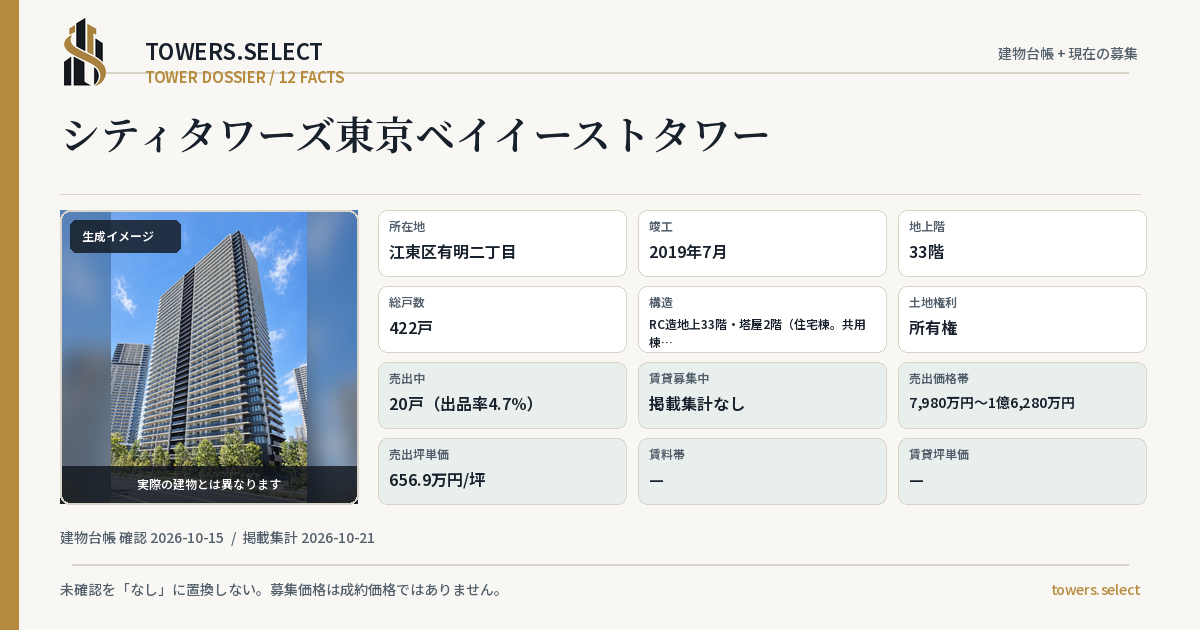Select the 賃料帯 card with dash value
The height and width of the screenshot is (630, 1200).
click(762, 471)
